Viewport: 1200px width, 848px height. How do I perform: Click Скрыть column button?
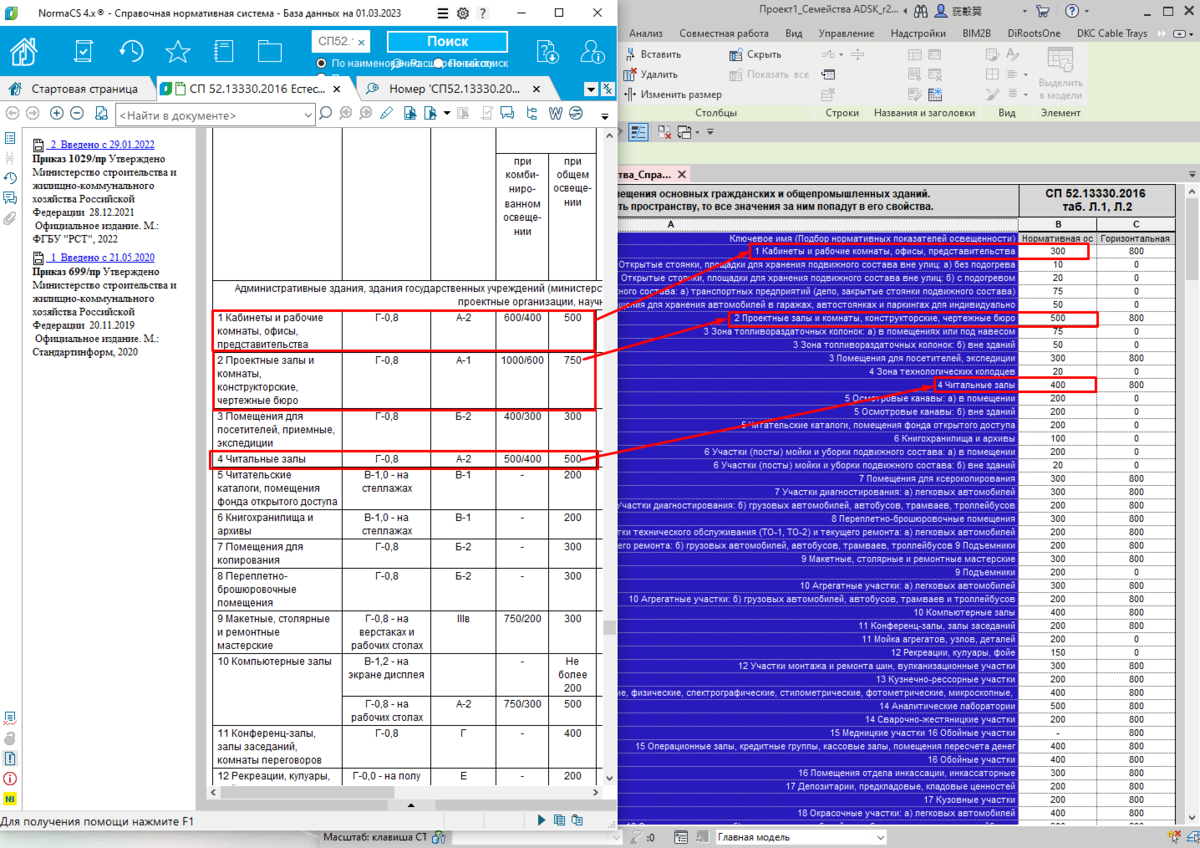pos(755,54)
